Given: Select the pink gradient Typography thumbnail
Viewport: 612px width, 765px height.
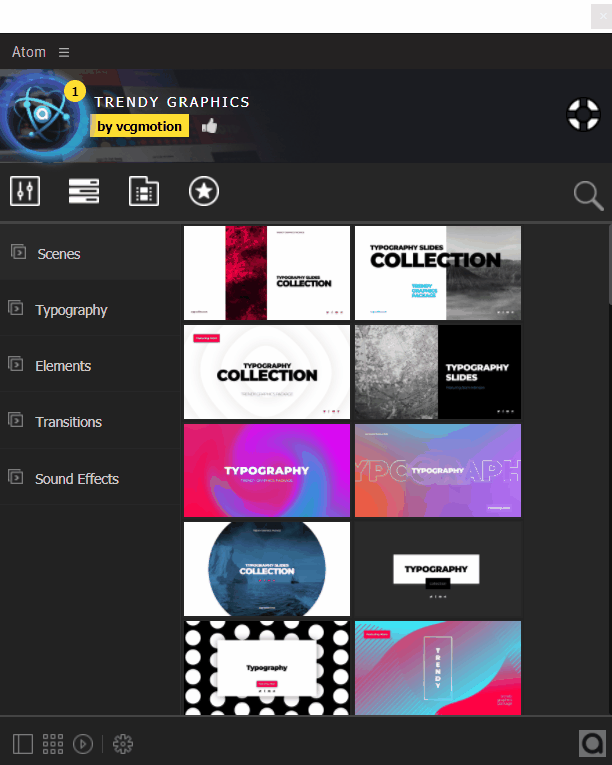Looking at the screenshot, I should [x=267, y=470].
